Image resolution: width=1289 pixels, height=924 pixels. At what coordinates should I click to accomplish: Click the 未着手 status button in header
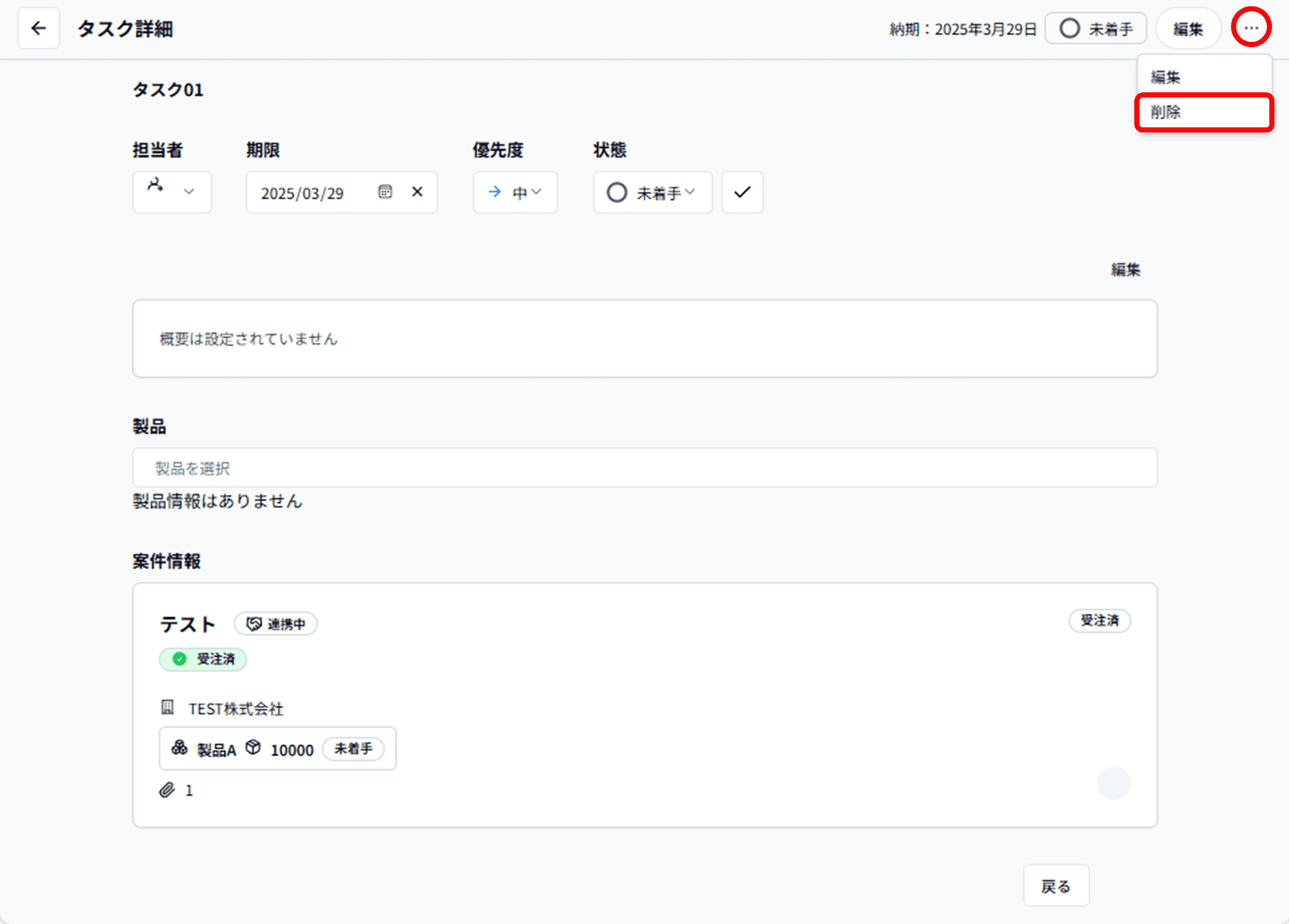pyautogui.click(x=1096, y=29)
